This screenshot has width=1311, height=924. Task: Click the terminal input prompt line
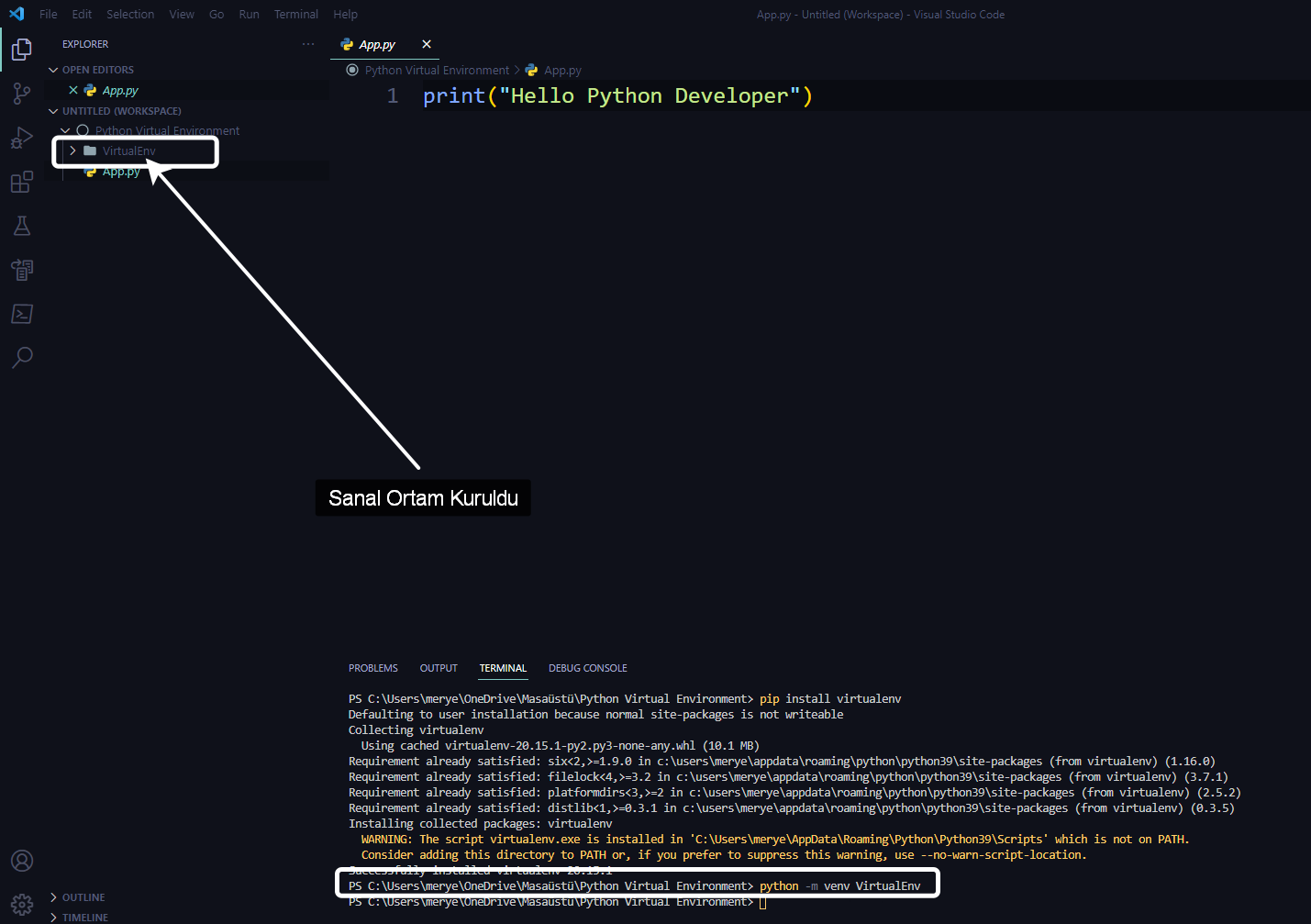pos(761,901)
